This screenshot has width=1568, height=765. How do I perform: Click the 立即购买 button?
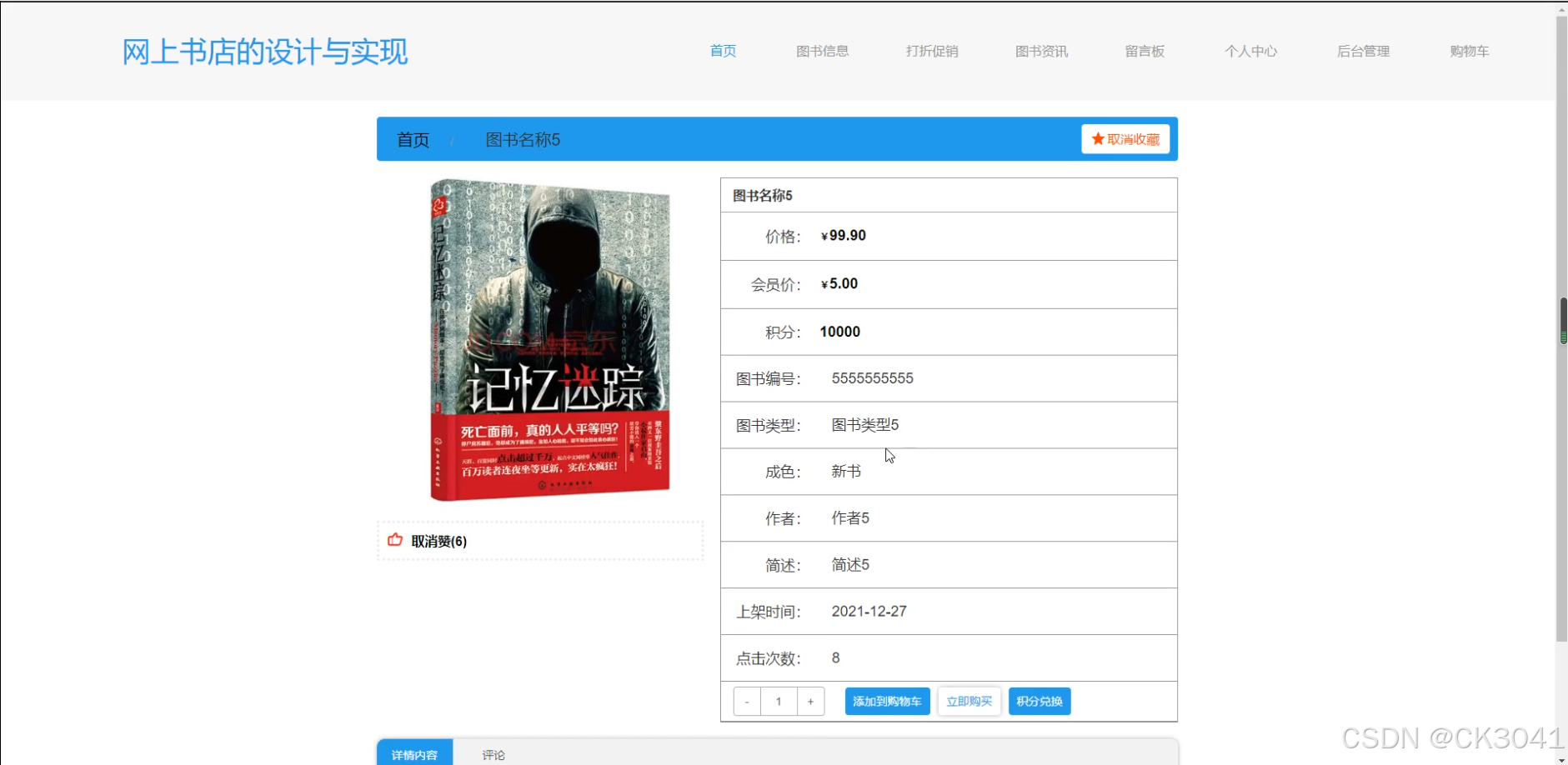coord(969,701)
